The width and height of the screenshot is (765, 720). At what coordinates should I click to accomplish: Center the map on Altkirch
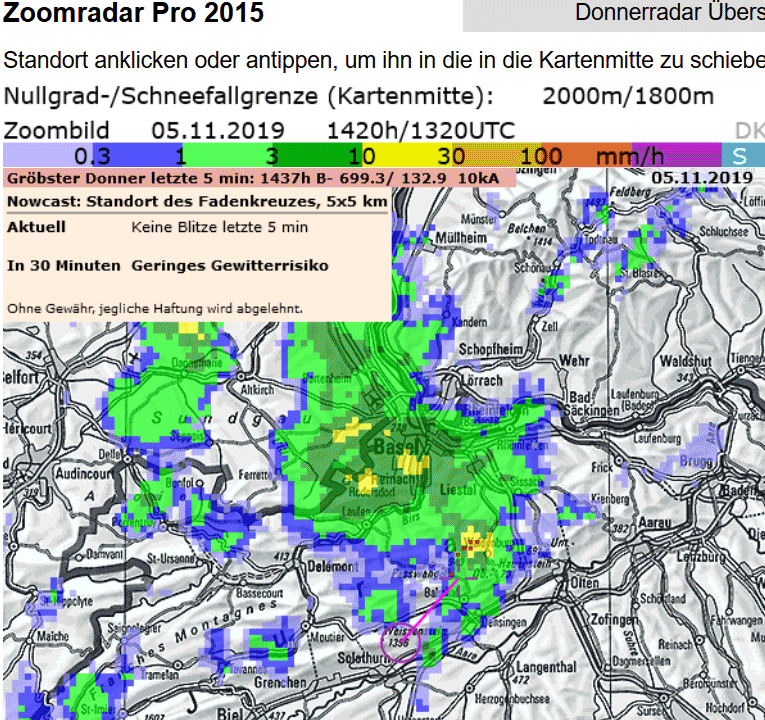tap(258, 390)
